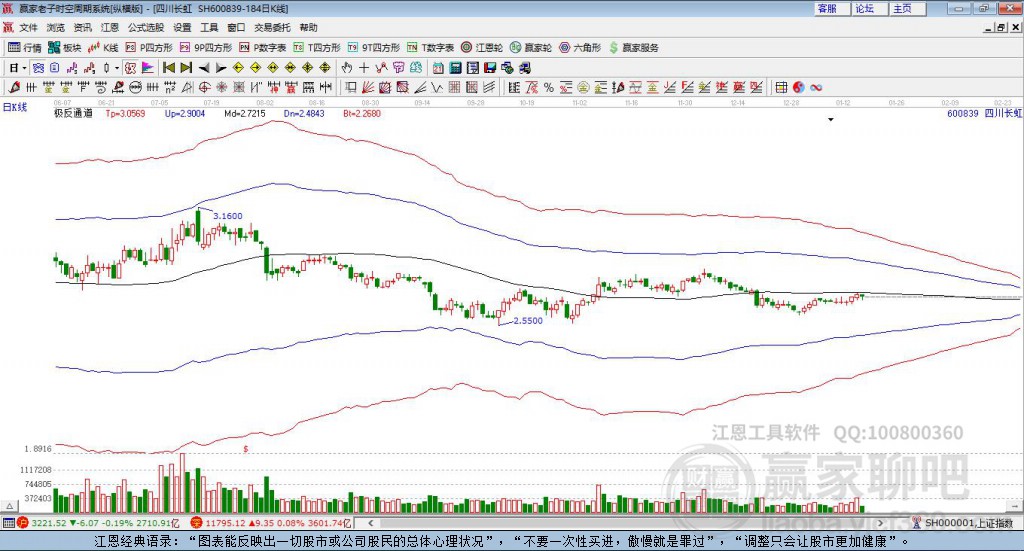1024x551 pixels.
Task: Open the 9P四方形 tool
Action: pos(206,48)
